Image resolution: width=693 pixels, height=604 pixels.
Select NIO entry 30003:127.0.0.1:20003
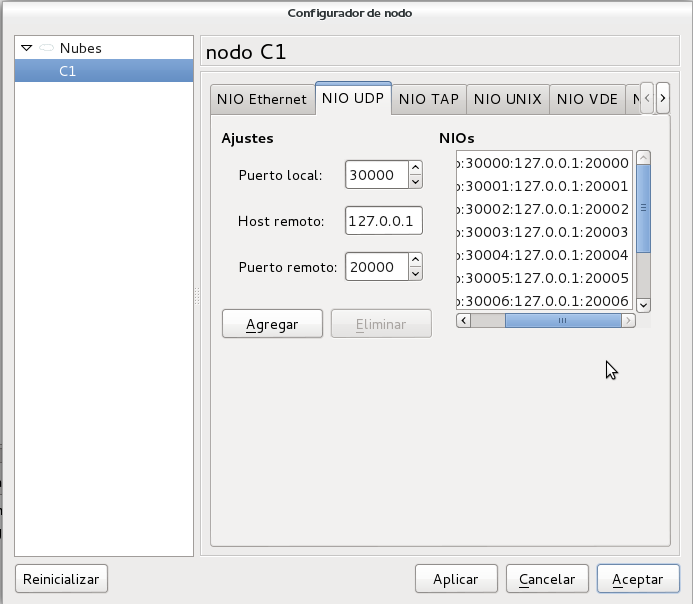542,232
